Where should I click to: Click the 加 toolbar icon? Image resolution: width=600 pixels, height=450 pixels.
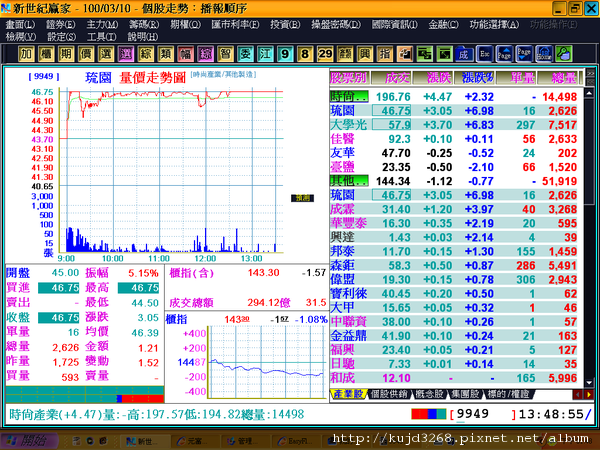coord(26,54)
